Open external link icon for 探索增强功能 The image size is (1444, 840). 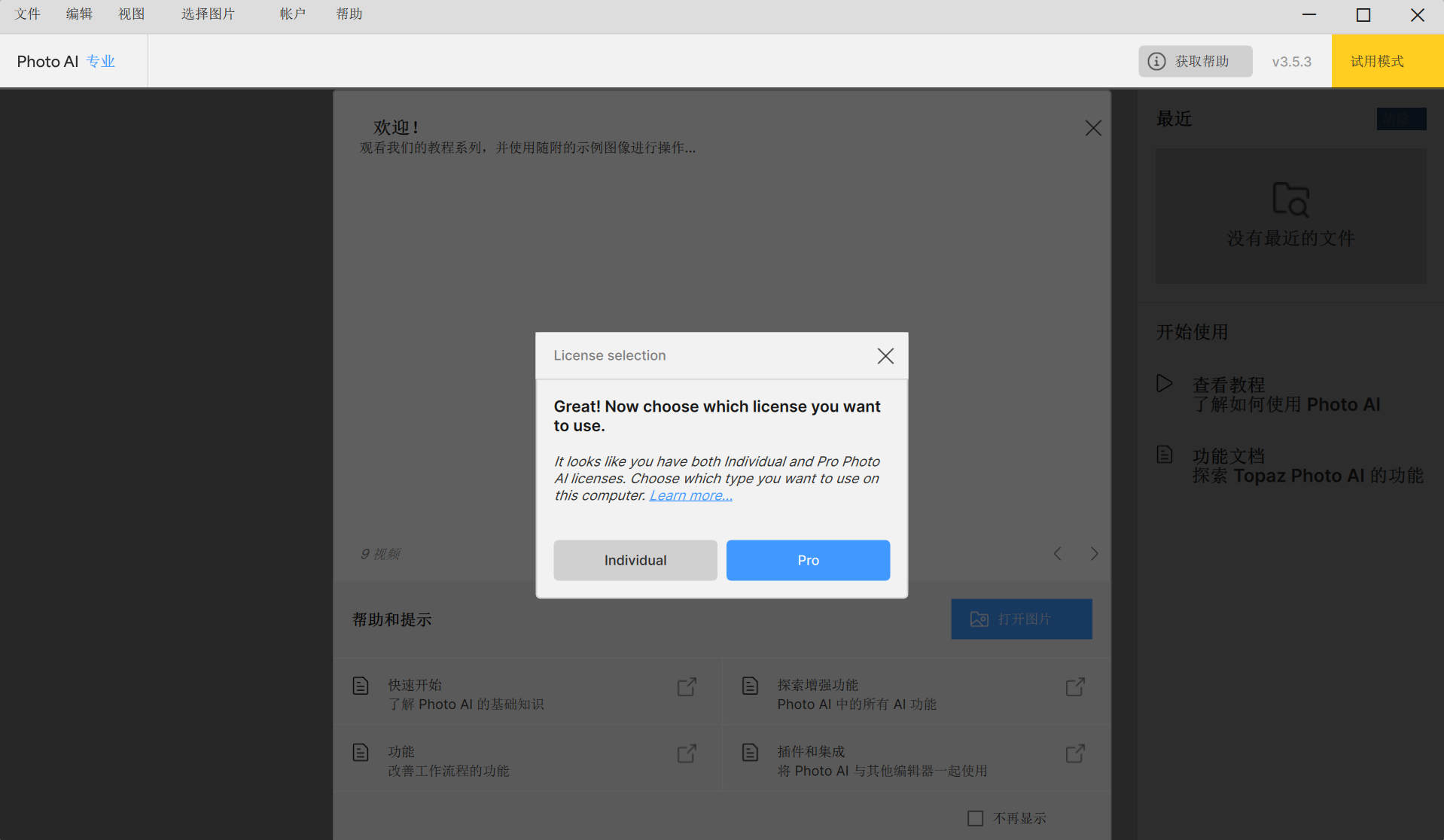1075,686
